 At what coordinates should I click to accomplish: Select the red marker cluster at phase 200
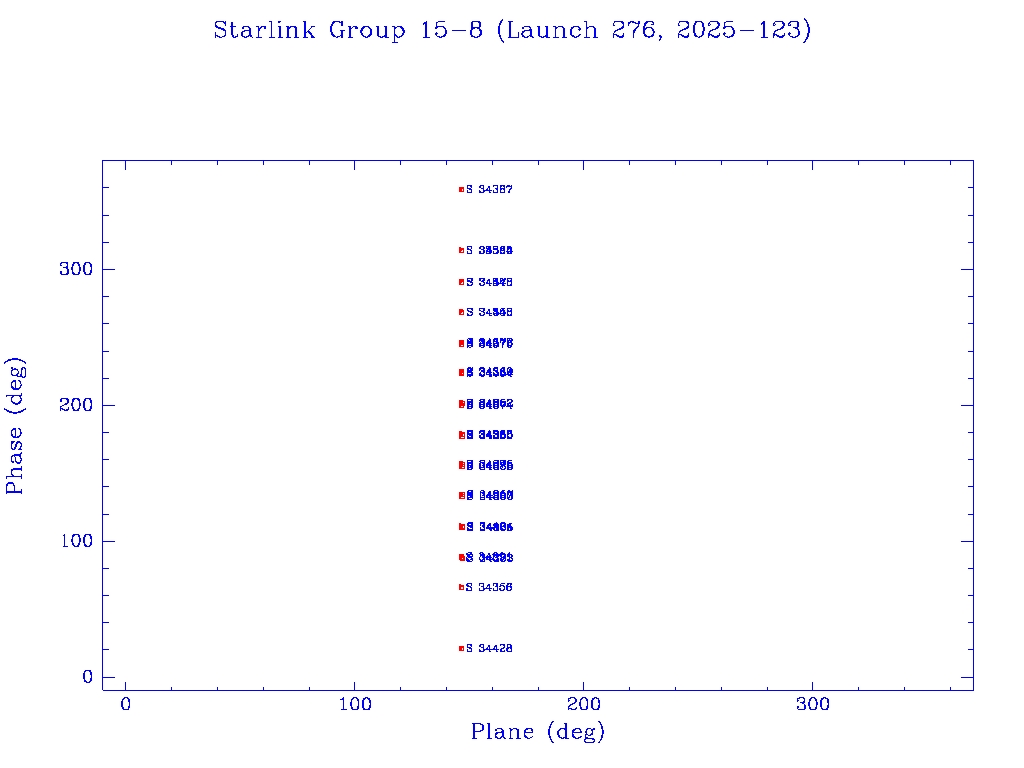(462, 404)
